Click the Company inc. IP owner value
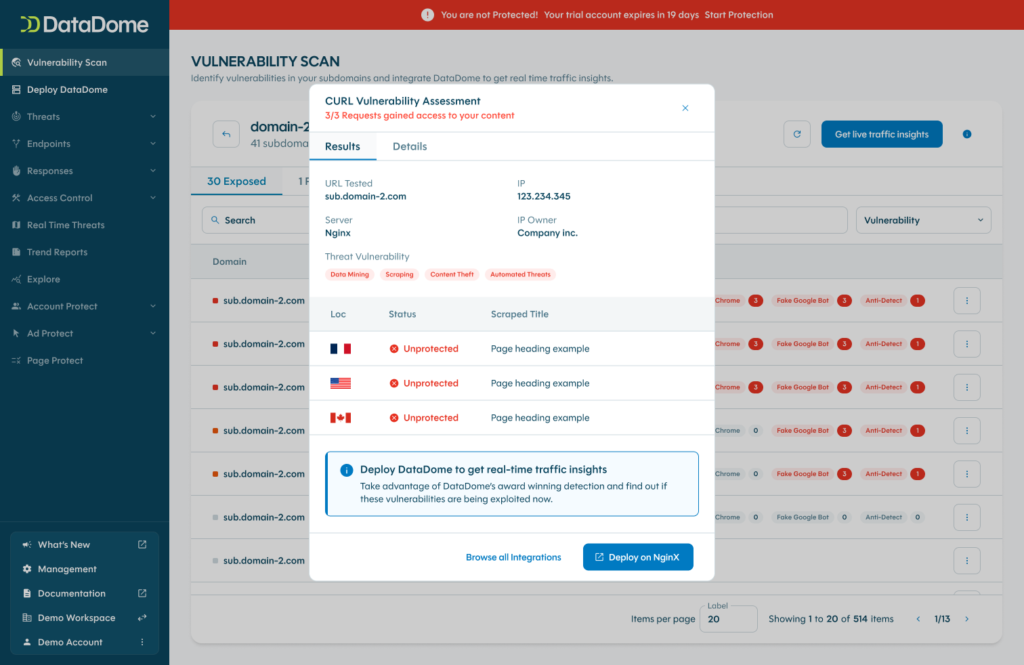Viewport: 1024px width, 665px height. (x=547, y=233)
